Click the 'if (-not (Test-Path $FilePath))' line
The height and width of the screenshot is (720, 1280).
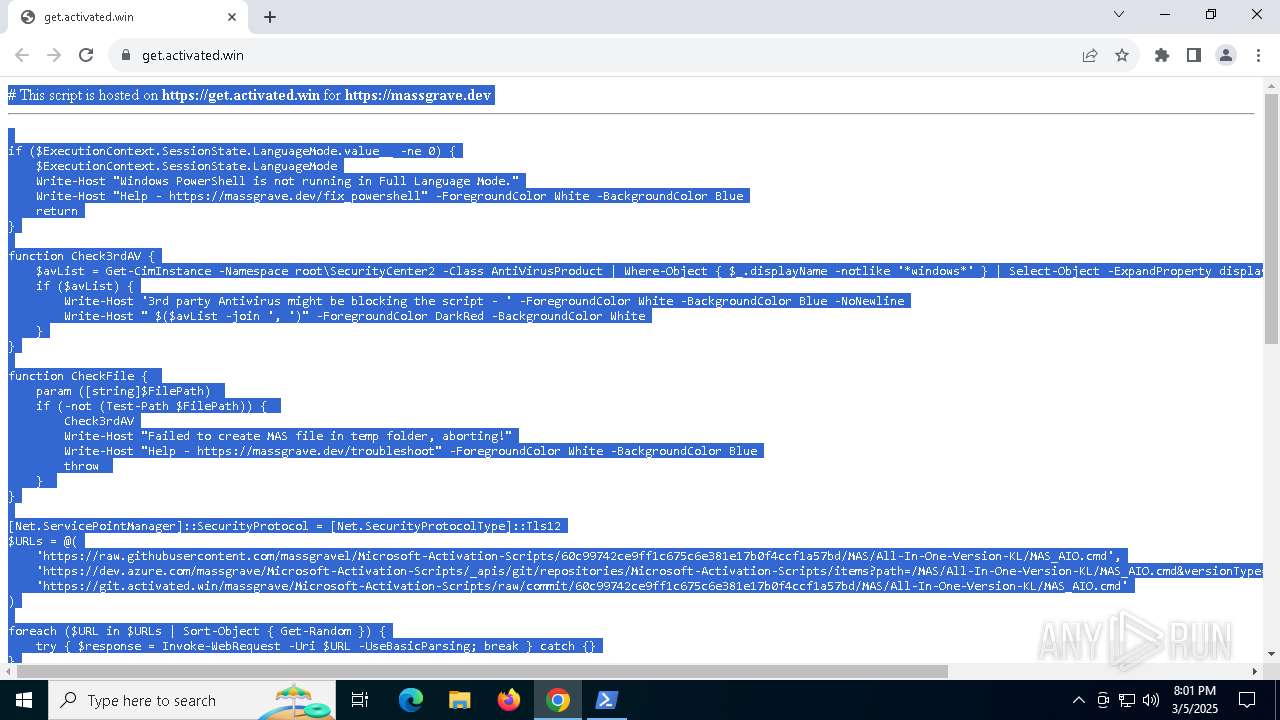(x=152, y=406)
